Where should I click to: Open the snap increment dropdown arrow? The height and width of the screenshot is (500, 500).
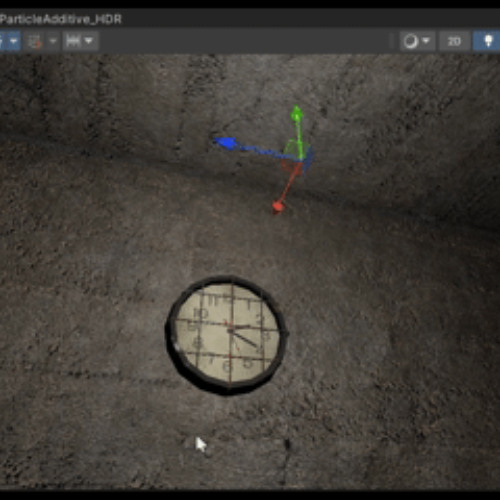[89, 41]
